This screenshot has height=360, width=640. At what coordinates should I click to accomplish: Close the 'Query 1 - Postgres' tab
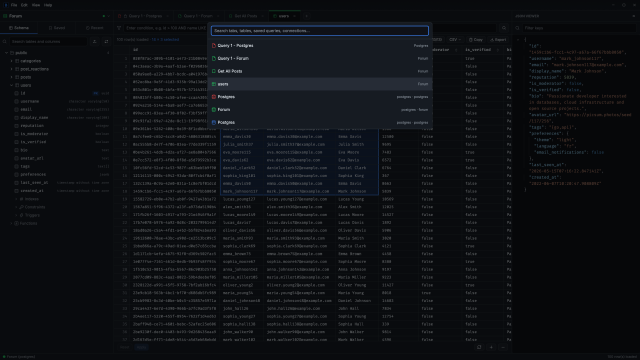click(167, 16)
